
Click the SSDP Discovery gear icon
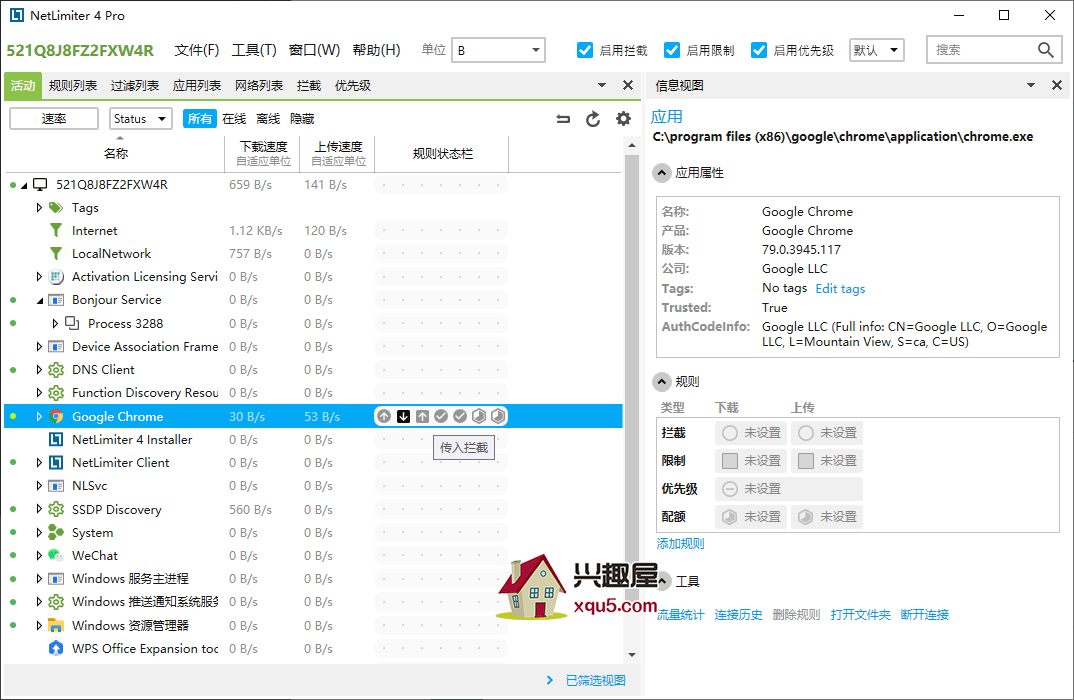point(56,510)
